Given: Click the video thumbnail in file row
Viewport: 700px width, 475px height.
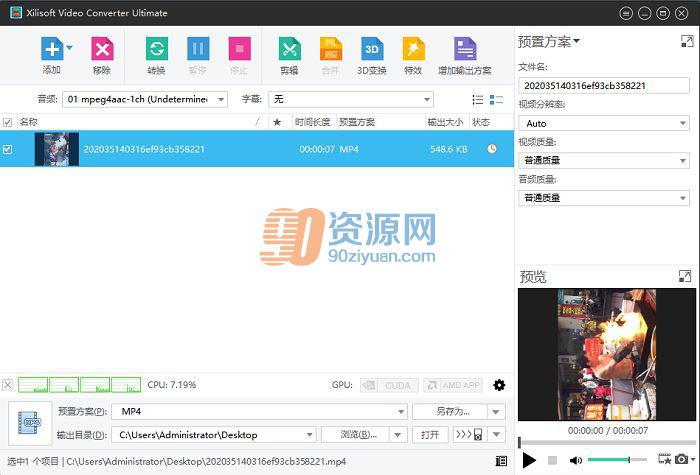Looking at the screenshot, I should (57, 149).
